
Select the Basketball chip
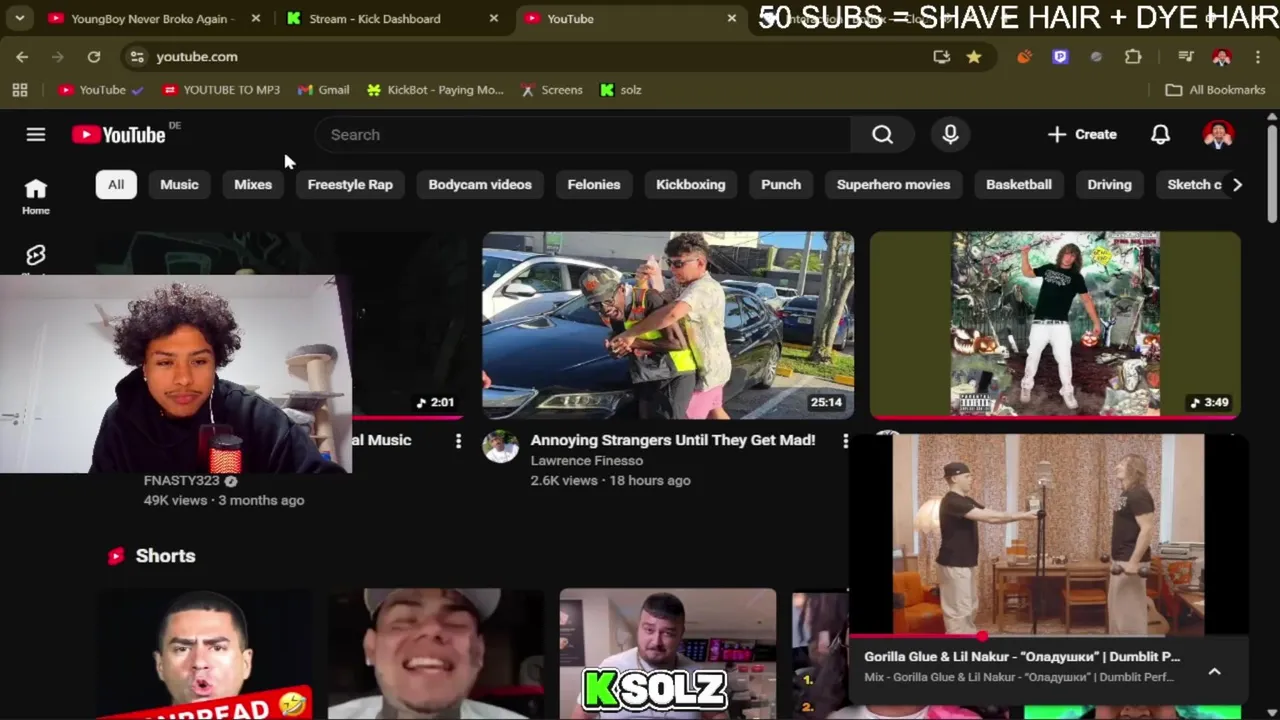1019,184
